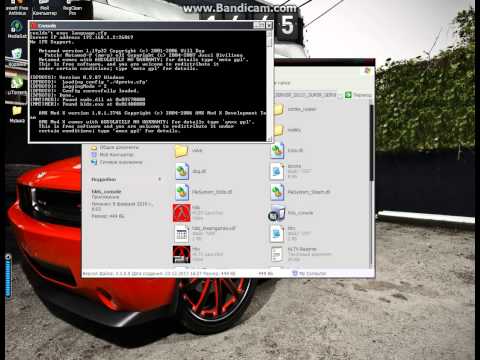This screenshot has height=360, width=480.
Task: Select the hltv config file with the blue icon
Action: 277,233
